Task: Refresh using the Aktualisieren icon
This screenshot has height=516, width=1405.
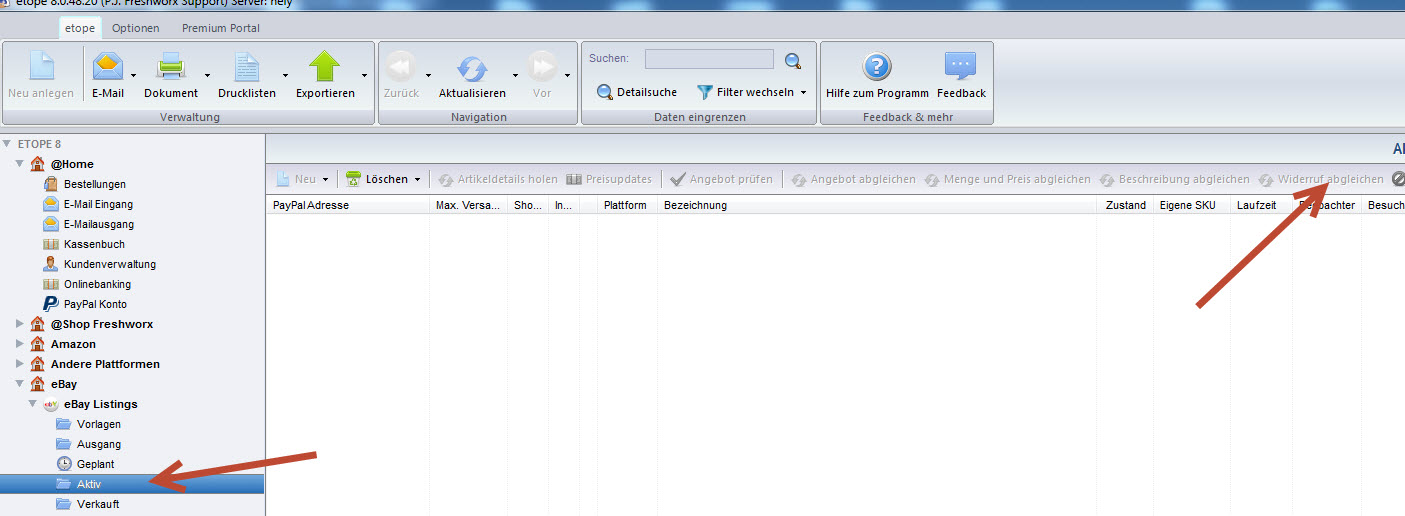Action: click(472, 67)
